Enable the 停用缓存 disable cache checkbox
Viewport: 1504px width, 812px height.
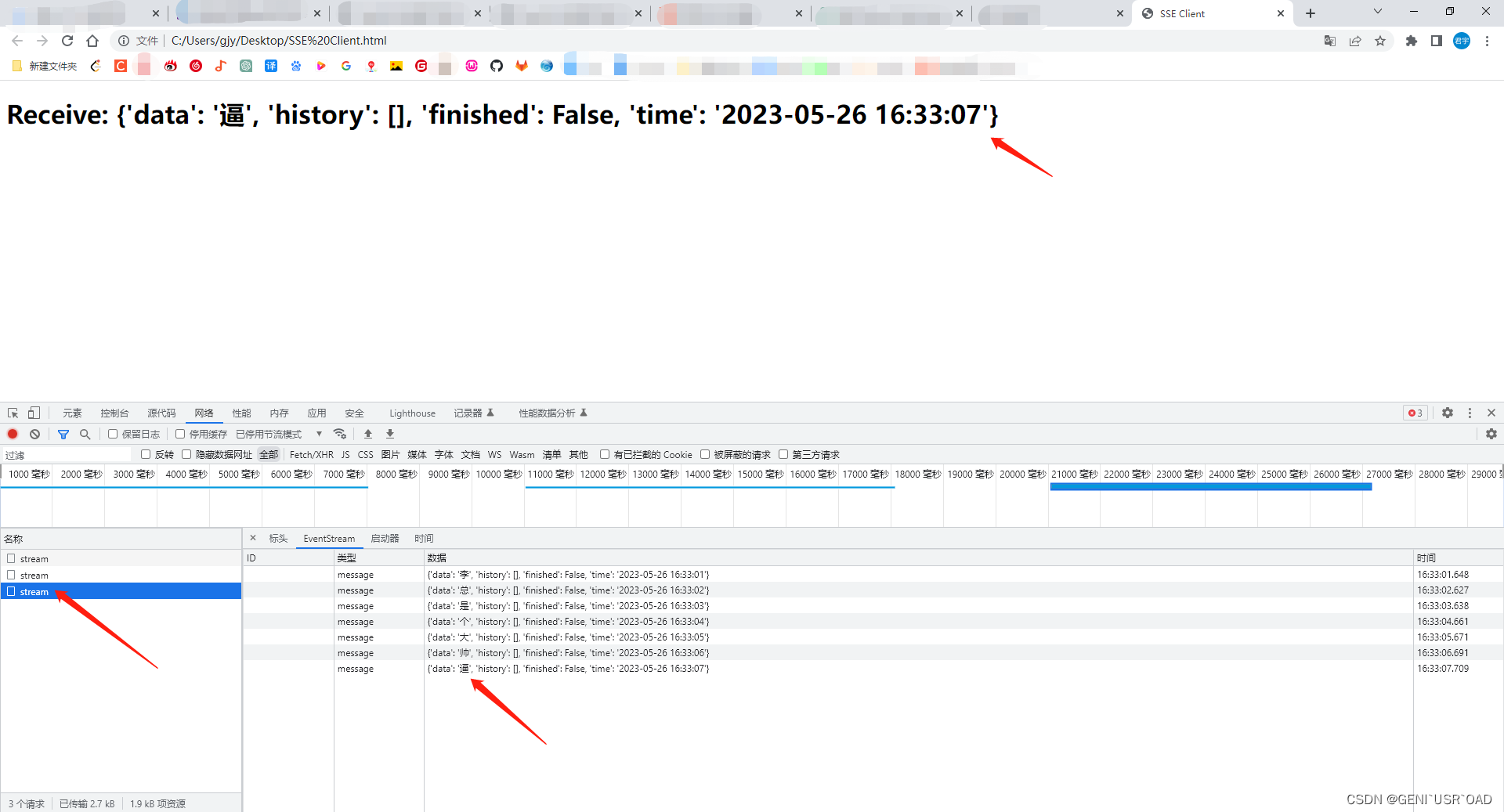[181, 434]
